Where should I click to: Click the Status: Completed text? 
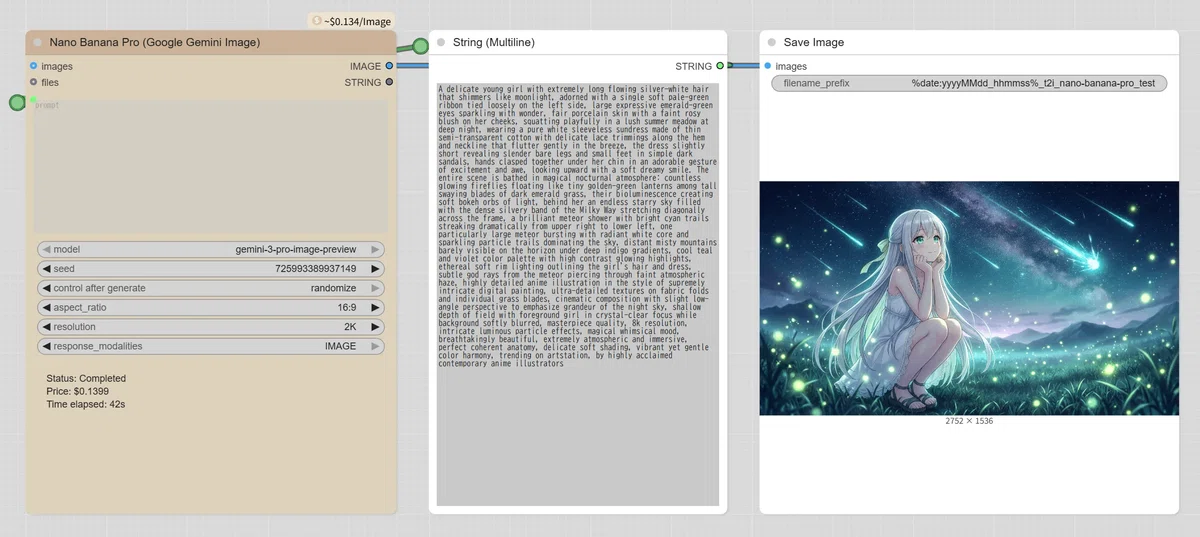point(86,378)
